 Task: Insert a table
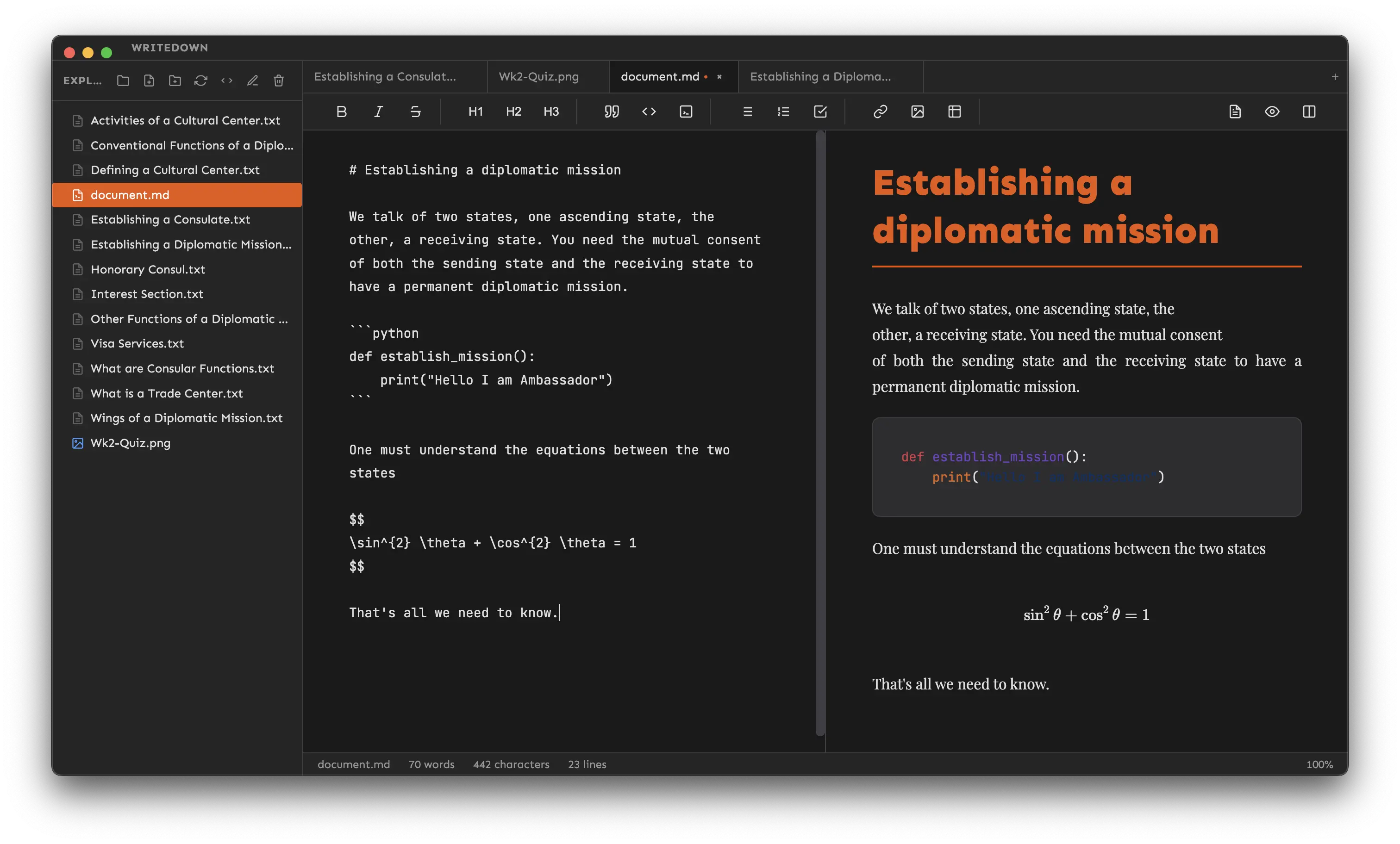tap(954, 112)
